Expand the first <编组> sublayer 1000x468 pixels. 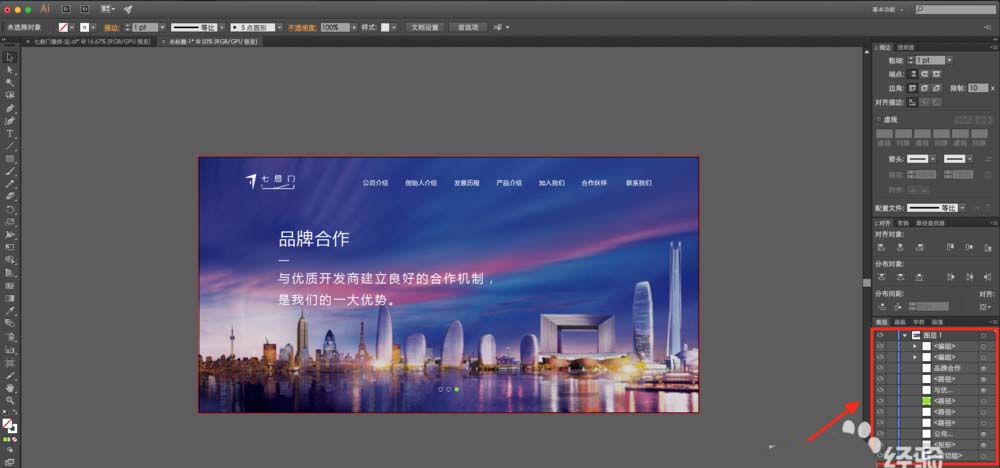click(914, 346)
